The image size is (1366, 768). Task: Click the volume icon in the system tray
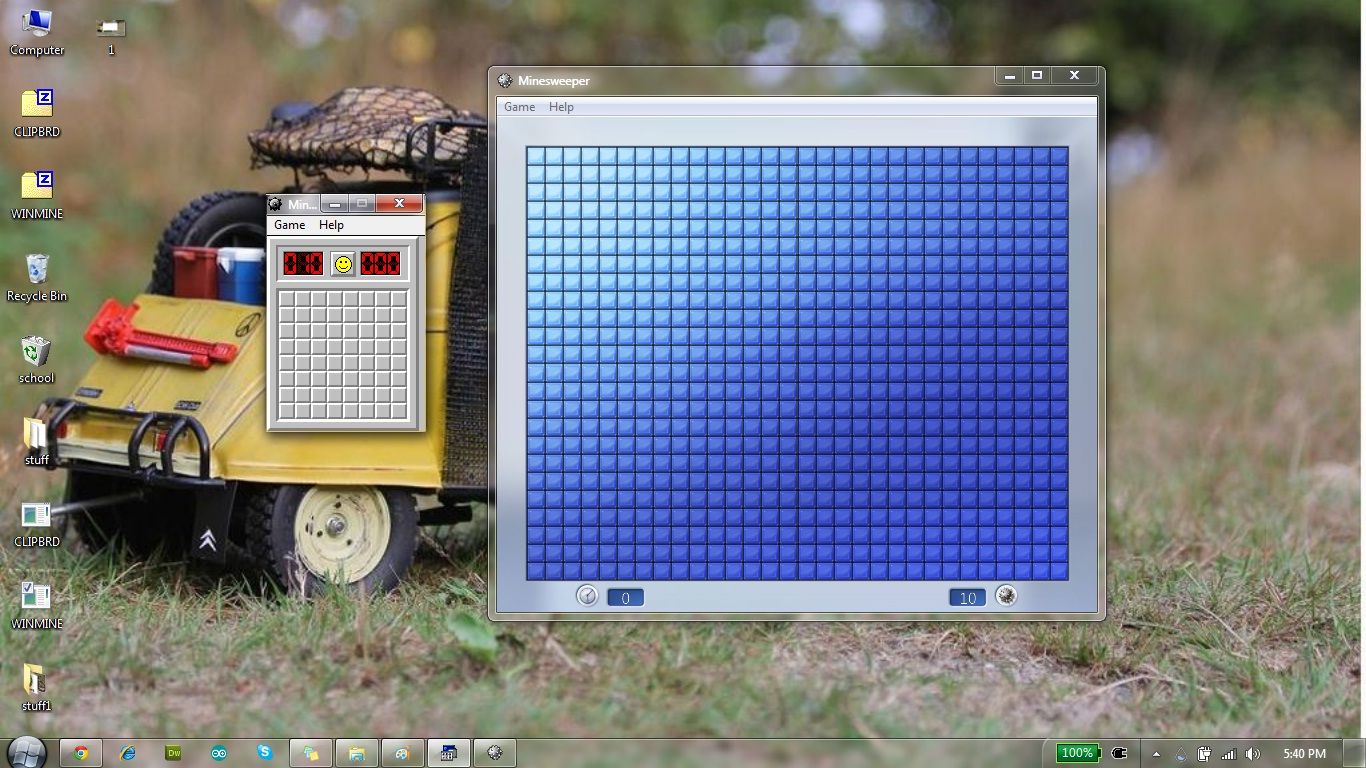click(x=1253, y=753)
